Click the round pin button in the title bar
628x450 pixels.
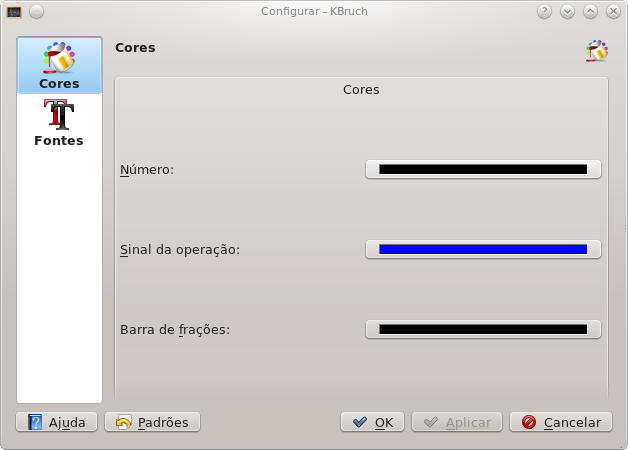coord(36,12)
